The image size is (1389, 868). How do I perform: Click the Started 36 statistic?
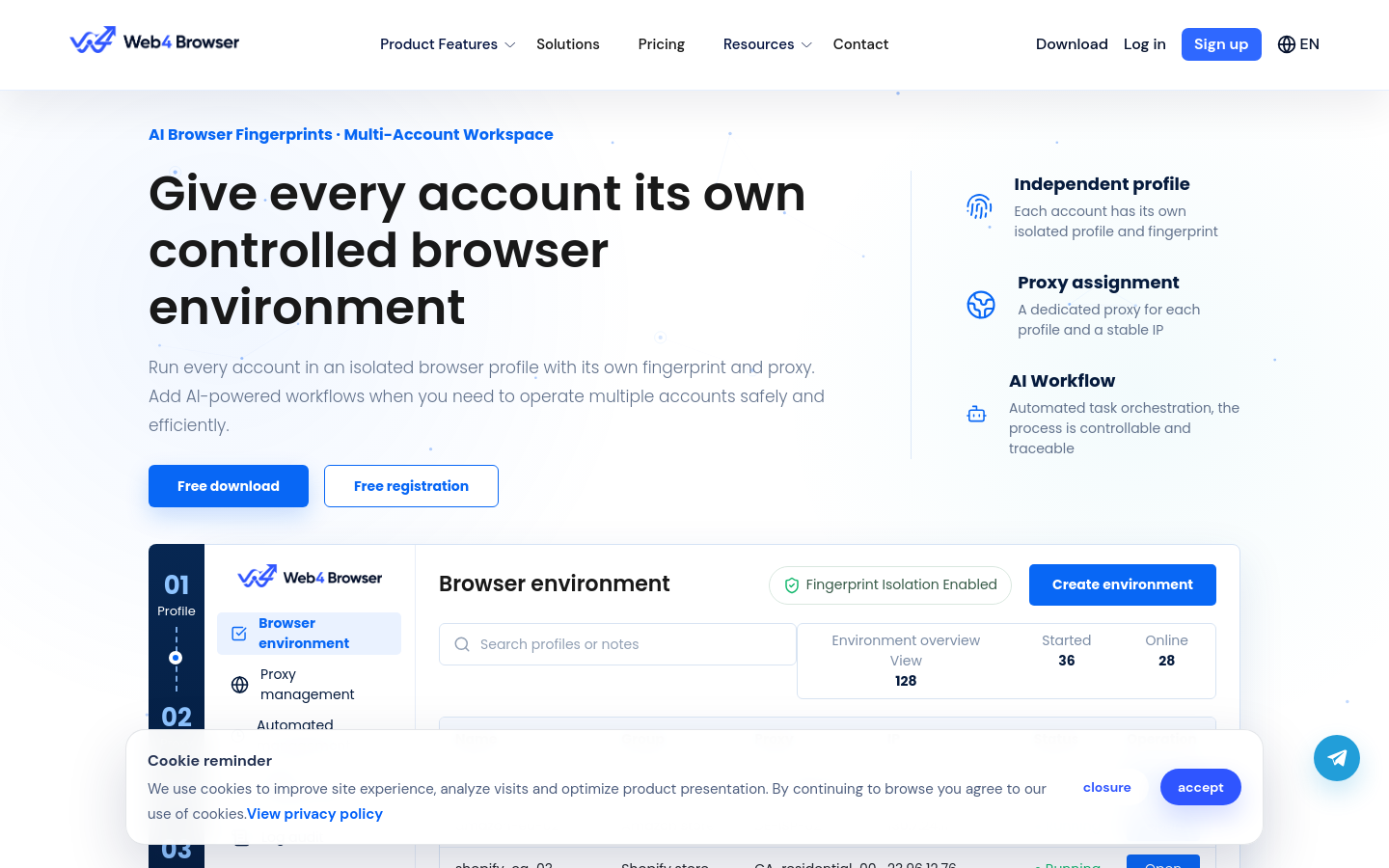1067,651
